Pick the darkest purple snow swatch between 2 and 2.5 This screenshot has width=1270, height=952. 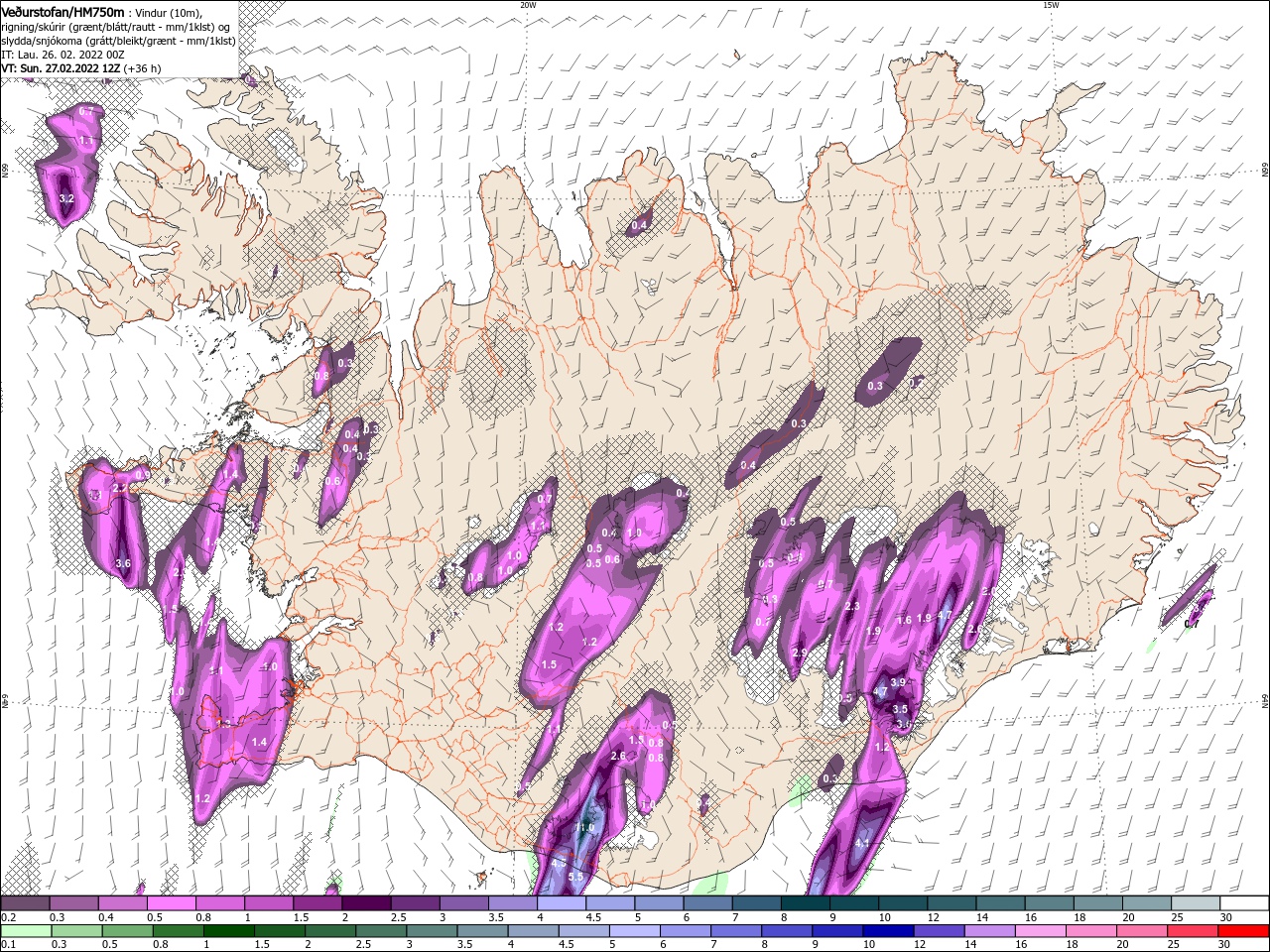coord(366,903)
